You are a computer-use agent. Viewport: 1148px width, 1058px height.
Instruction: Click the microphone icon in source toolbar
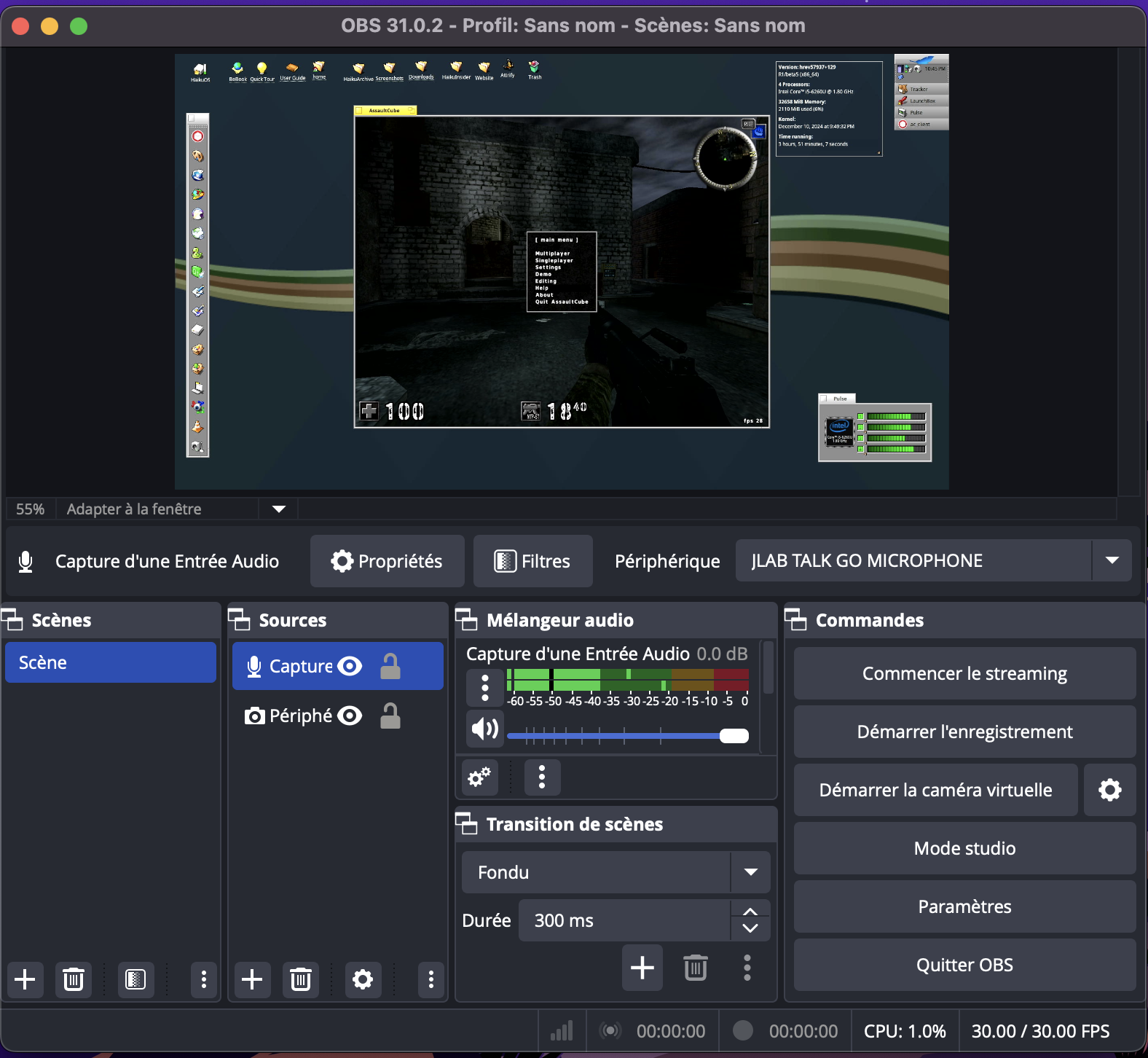(x=25, y=561)
